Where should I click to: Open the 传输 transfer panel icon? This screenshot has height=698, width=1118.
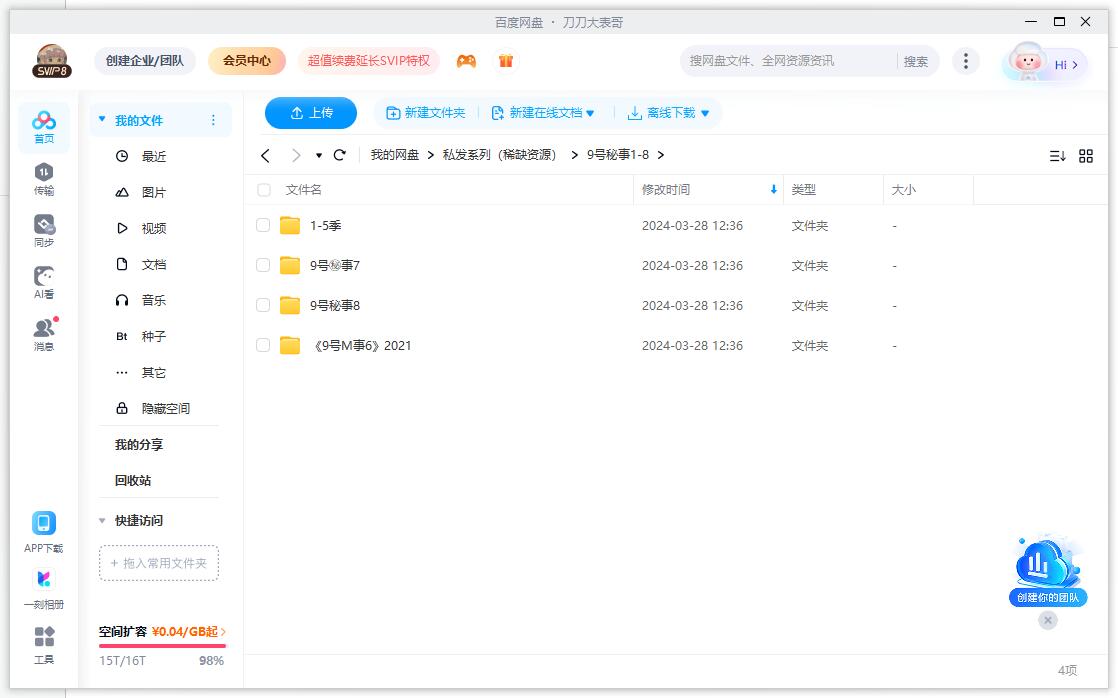pyautogui.click(x=43, y=179)
